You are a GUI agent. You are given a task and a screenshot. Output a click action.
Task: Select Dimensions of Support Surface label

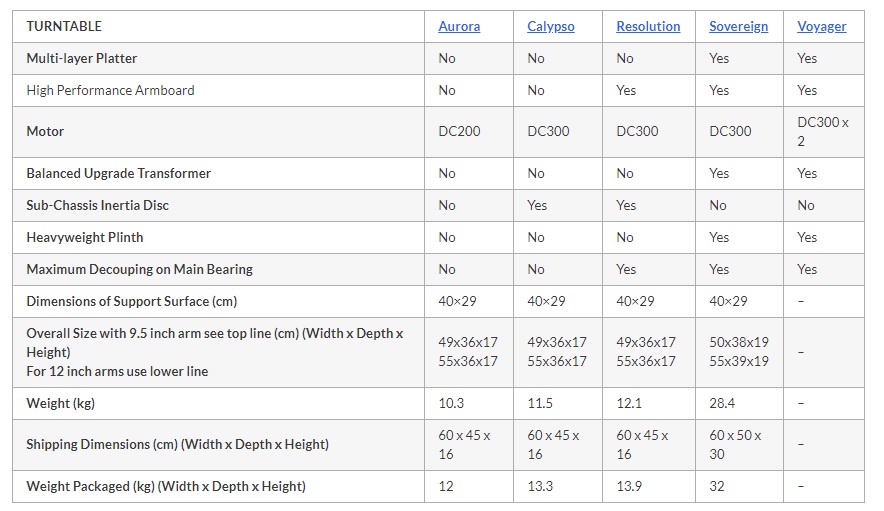(131, 302)
